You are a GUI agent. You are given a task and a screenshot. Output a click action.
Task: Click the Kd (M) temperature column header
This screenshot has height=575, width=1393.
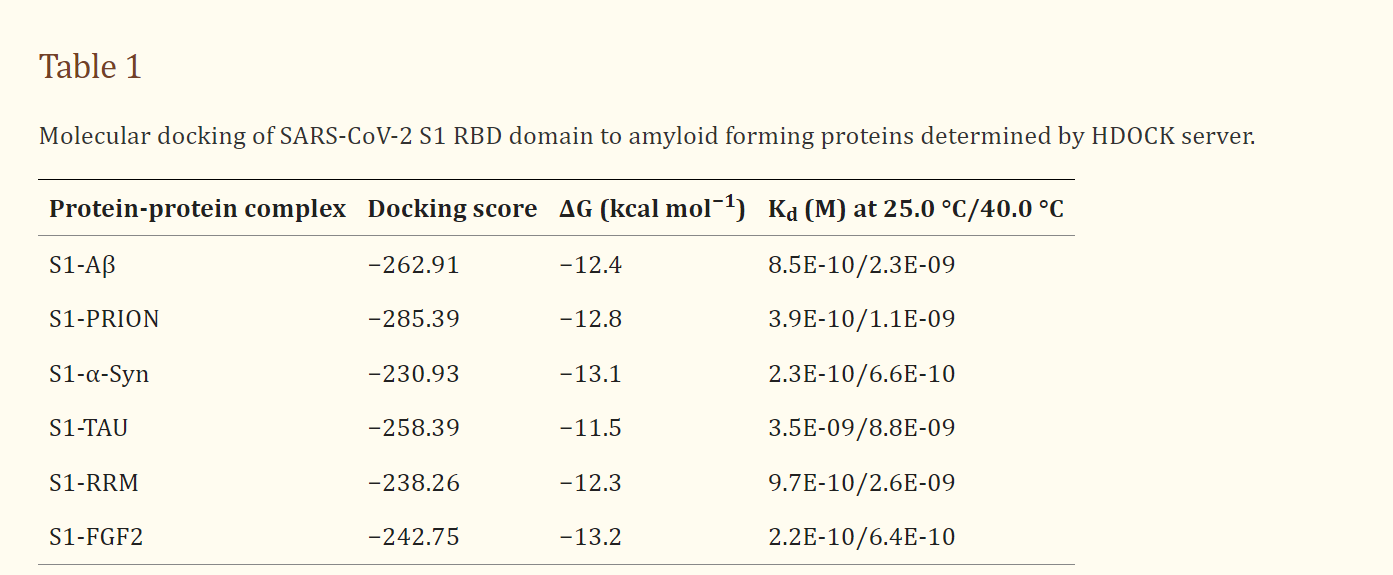coord(915,209)
